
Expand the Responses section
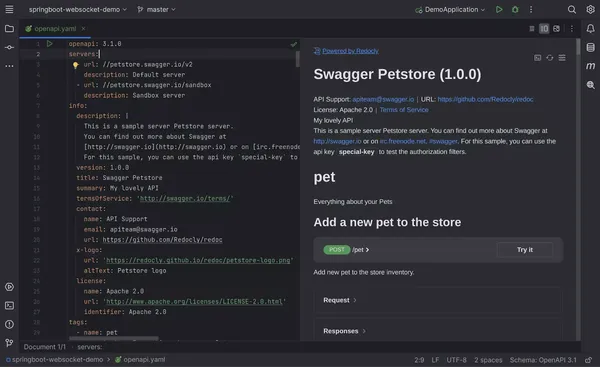(x=344, y=331)
